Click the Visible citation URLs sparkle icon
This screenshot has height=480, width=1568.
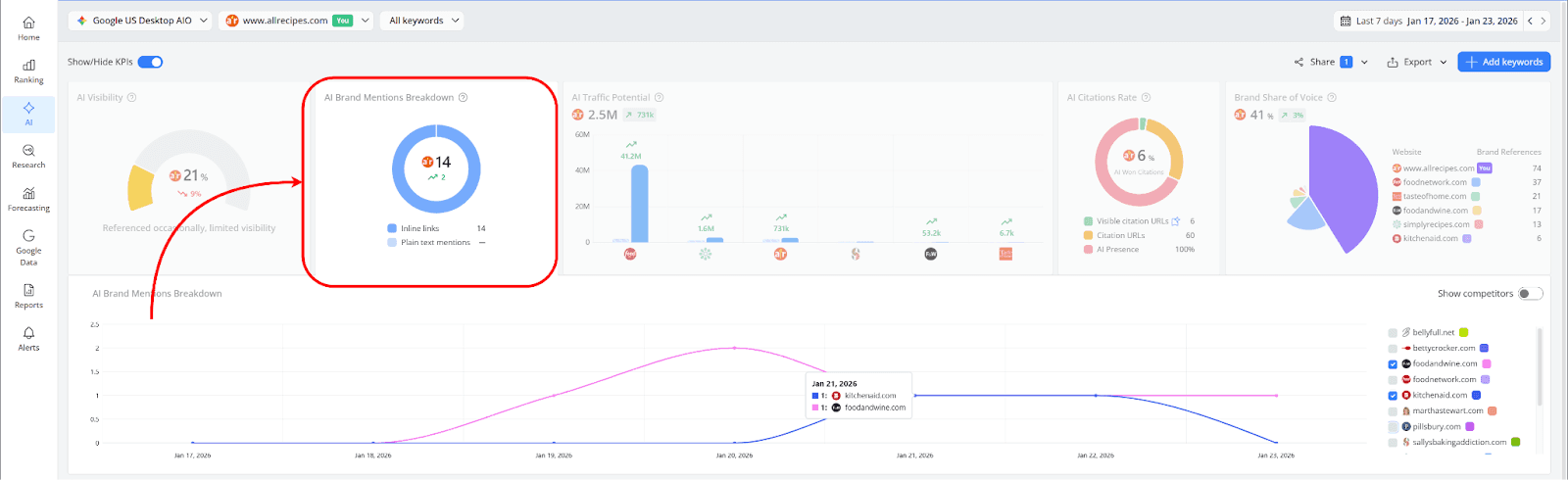[1176, 221]
